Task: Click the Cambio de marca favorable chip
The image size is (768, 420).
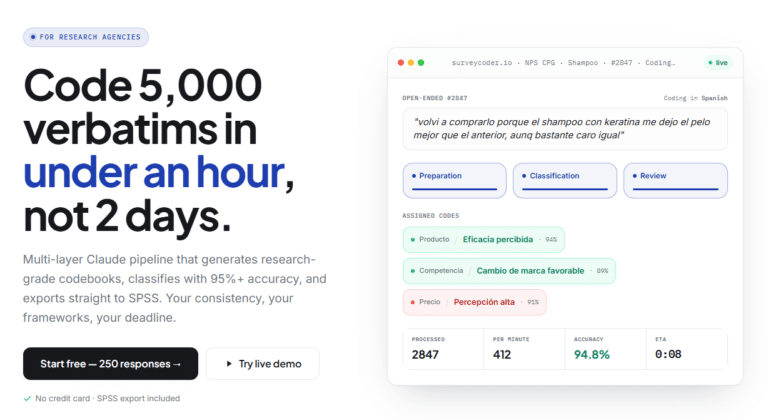Action: (509, 271)
